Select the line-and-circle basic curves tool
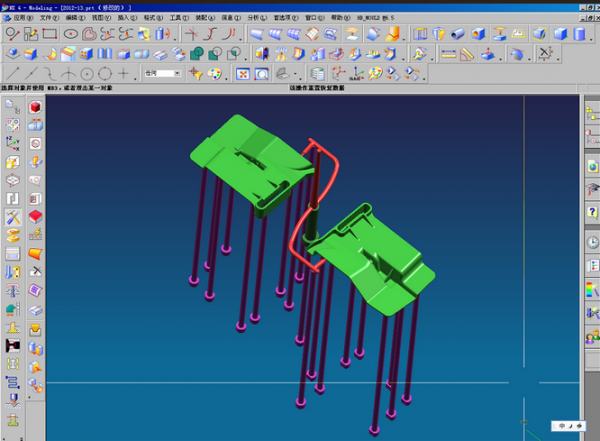The image size is (600, 441). pos(12,34)
